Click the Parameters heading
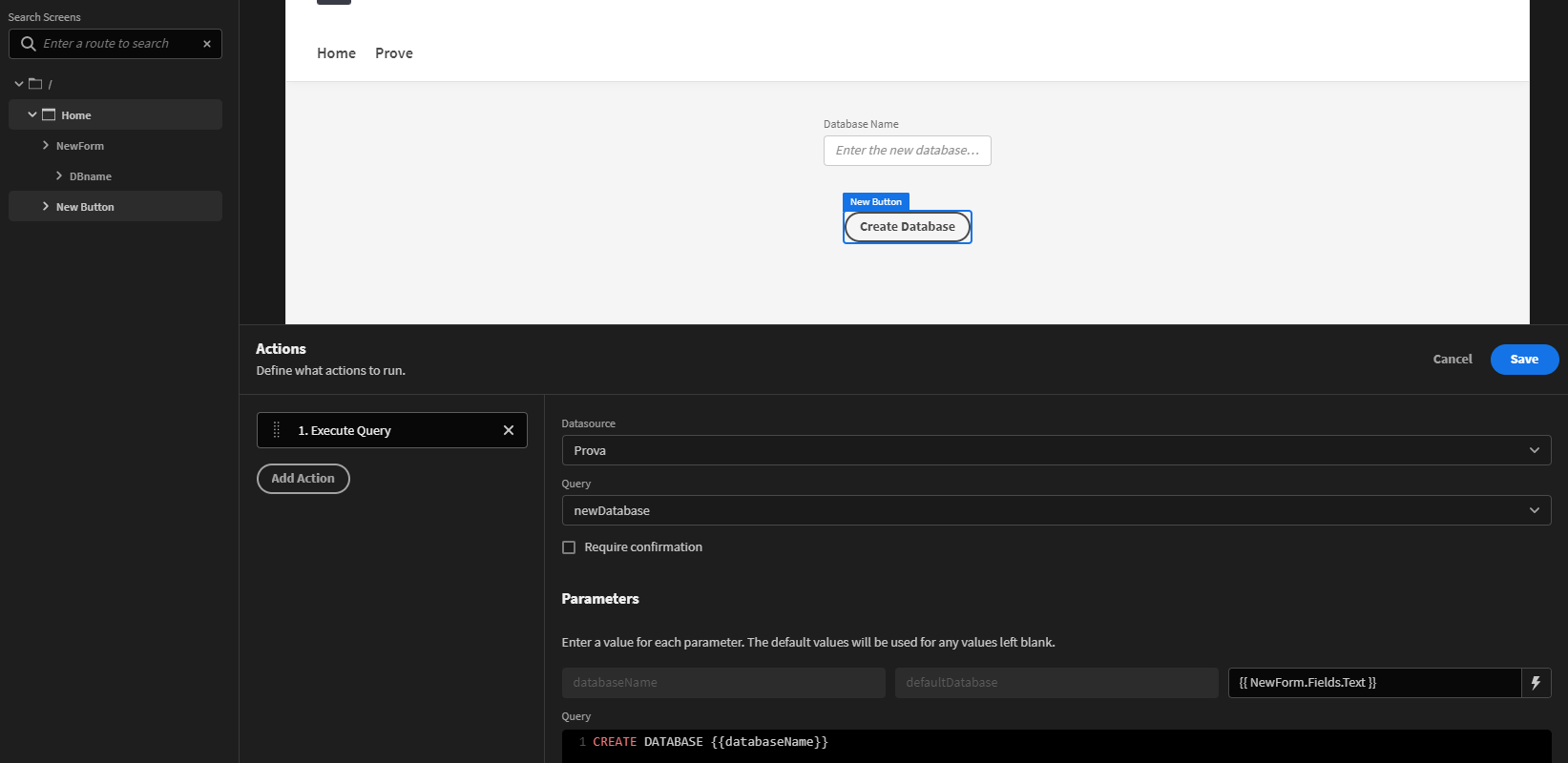 coord(600,599)
